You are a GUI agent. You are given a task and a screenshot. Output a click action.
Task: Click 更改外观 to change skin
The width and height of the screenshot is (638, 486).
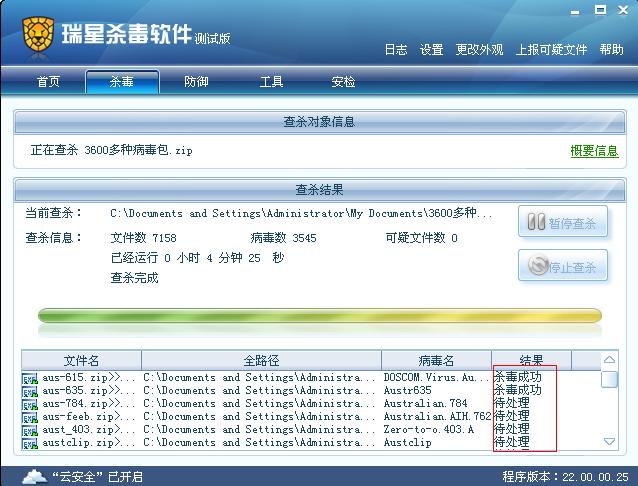(x=479, y=50)
